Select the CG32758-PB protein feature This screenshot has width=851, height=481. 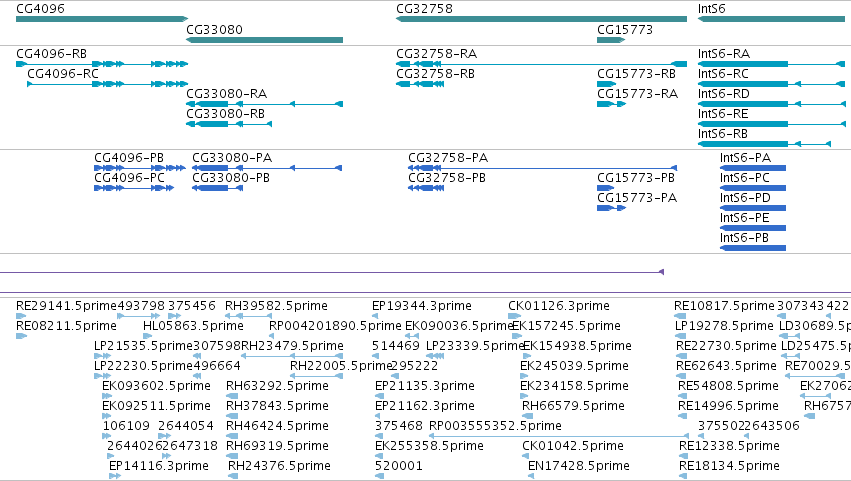coord(426,188)
